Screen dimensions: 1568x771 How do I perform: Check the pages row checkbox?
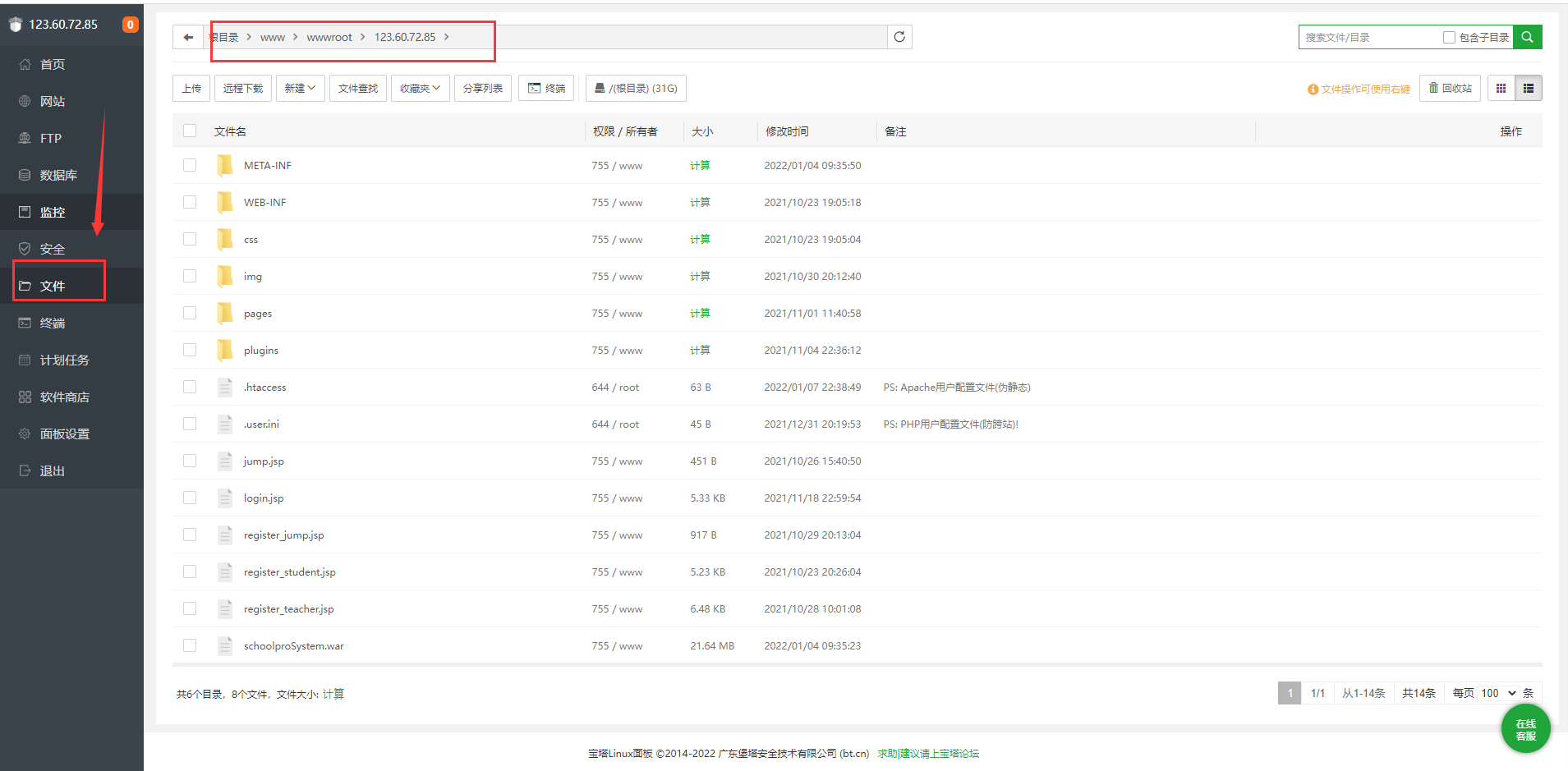pos(190,313)
